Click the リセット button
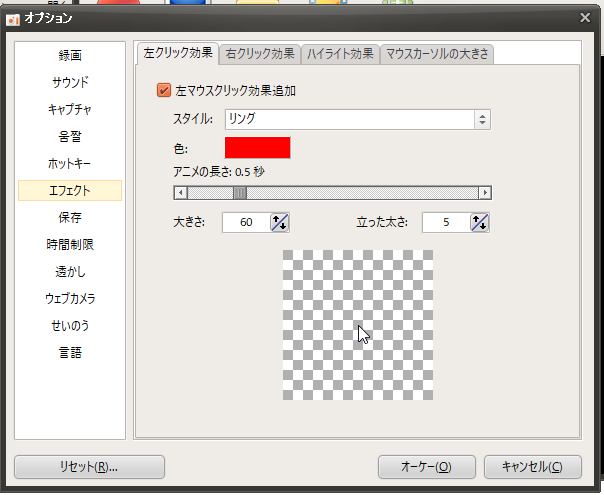 (89, 467)
